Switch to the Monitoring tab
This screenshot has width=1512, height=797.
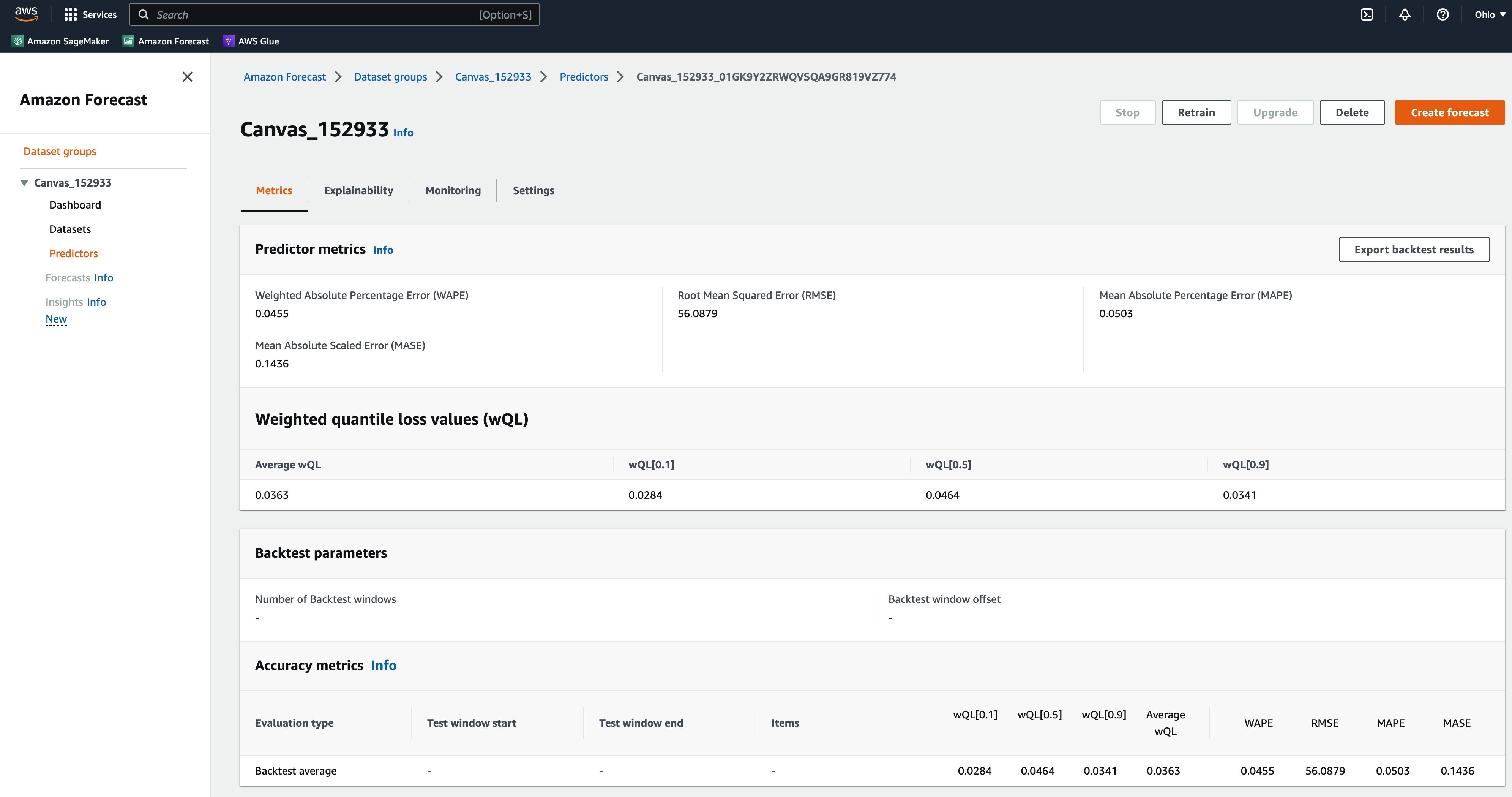point(453,190)
